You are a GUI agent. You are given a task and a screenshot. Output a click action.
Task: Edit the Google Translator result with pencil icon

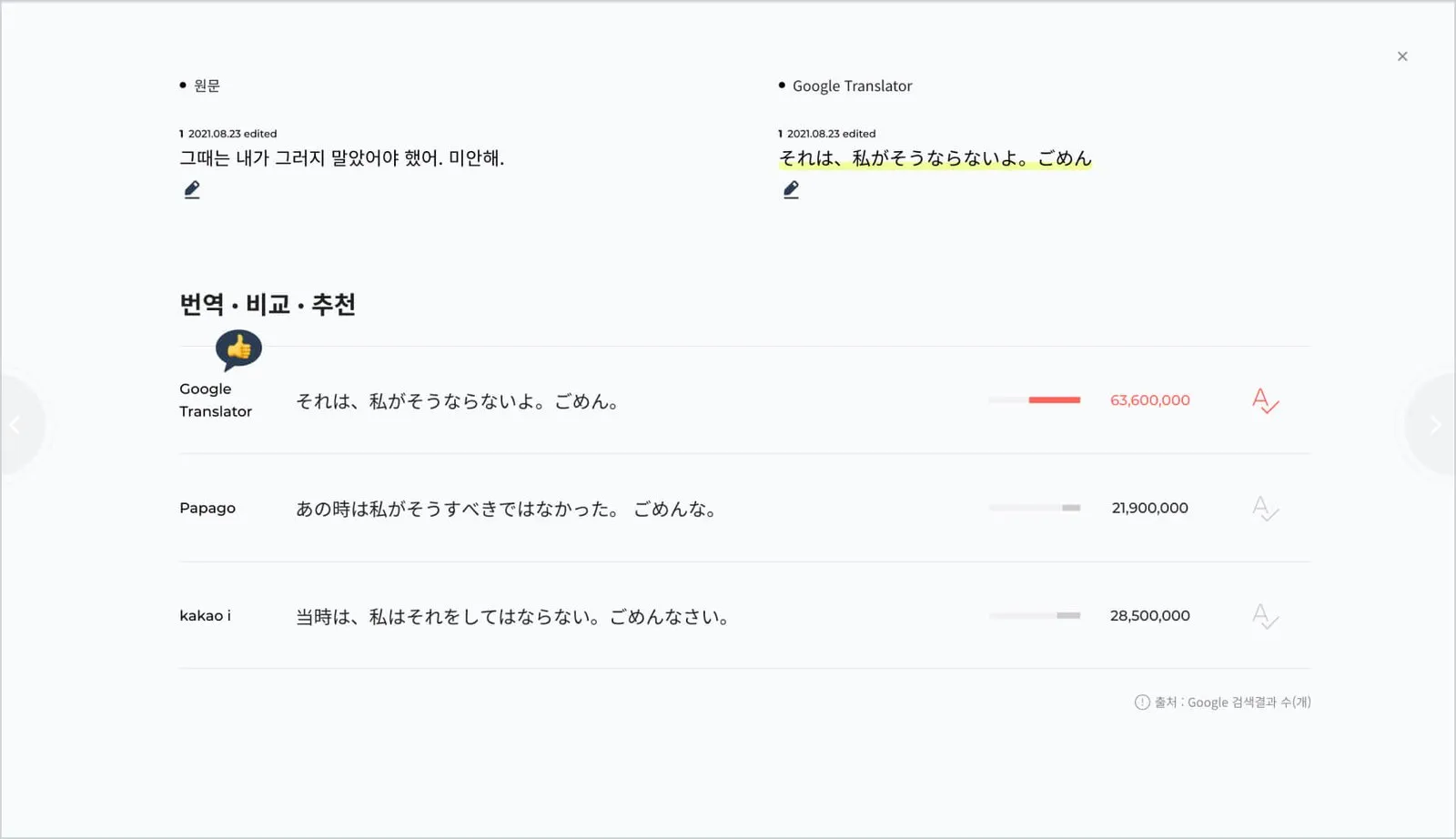(x=791, y=190)
